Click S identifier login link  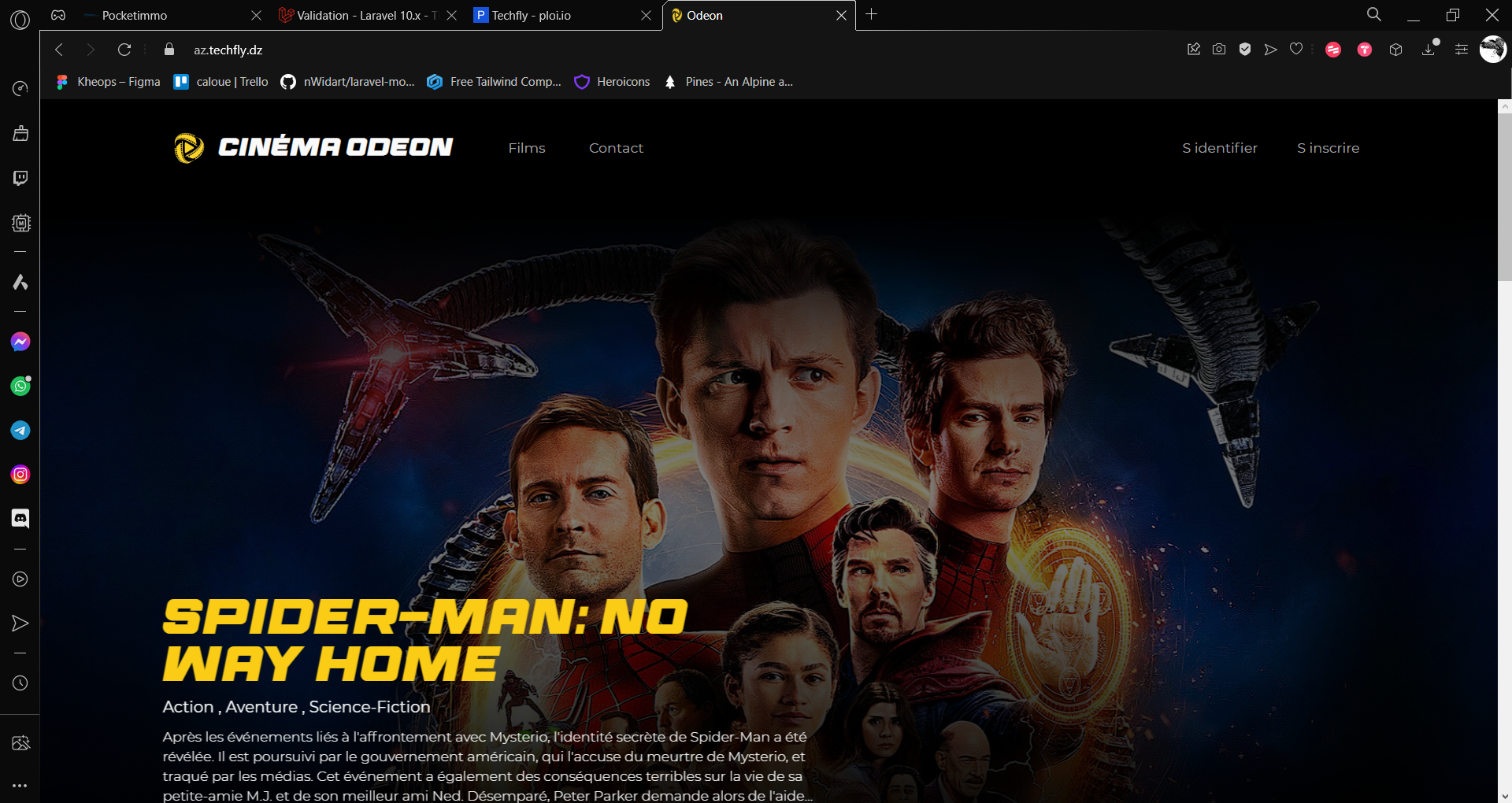[x=1220, y=148]
